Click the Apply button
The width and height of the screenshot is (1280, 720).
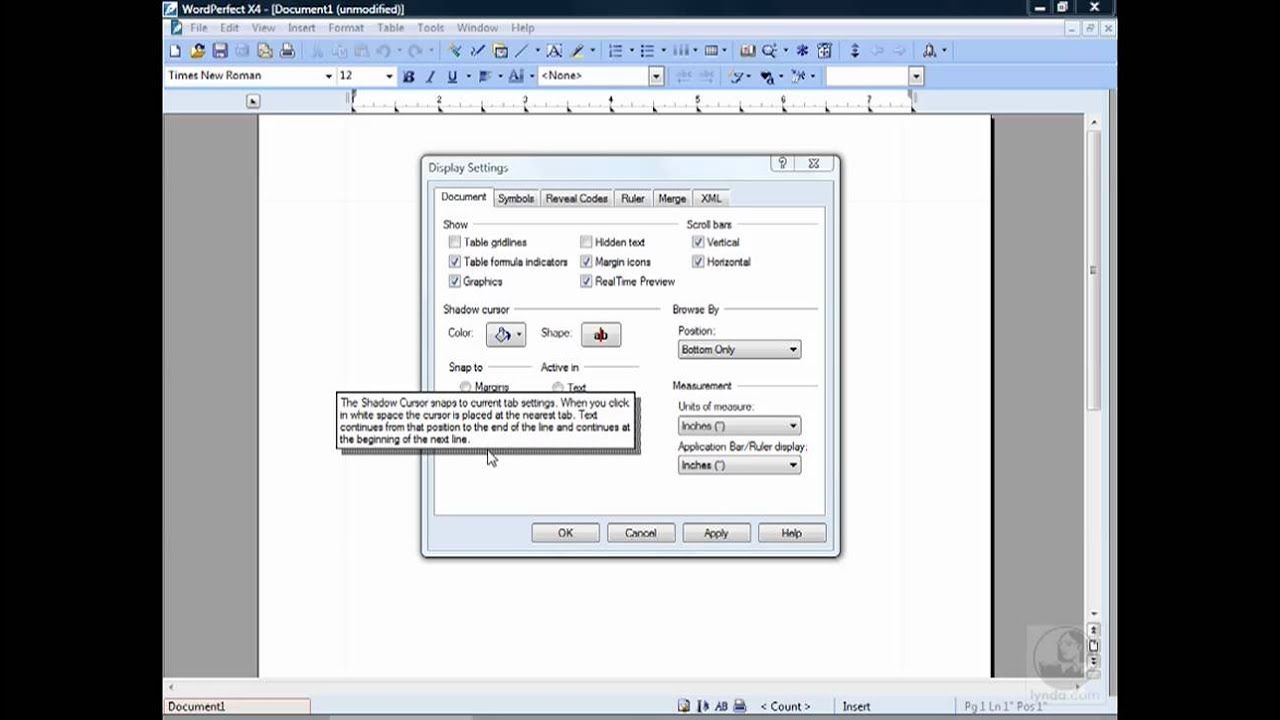(x=716, y=533)
